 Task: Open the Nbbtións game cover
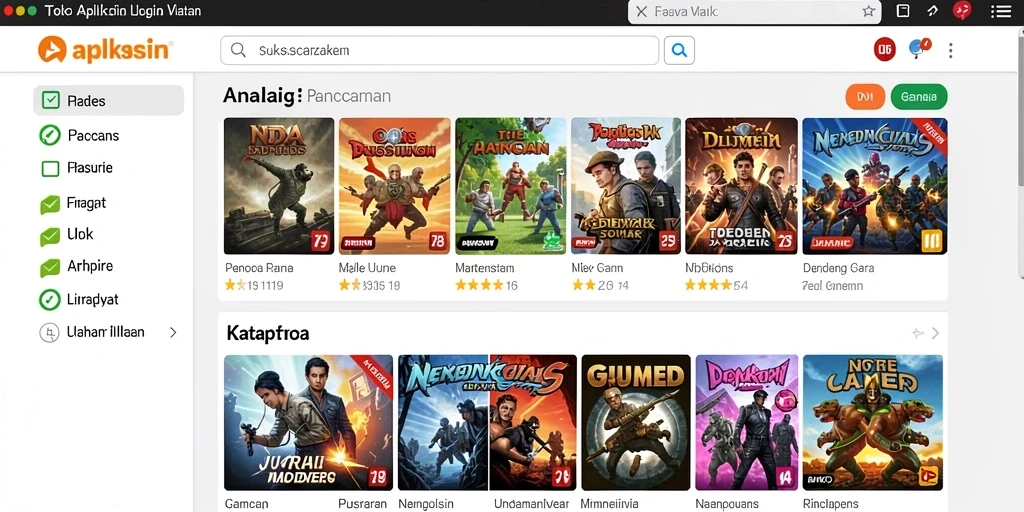point(741,186)
